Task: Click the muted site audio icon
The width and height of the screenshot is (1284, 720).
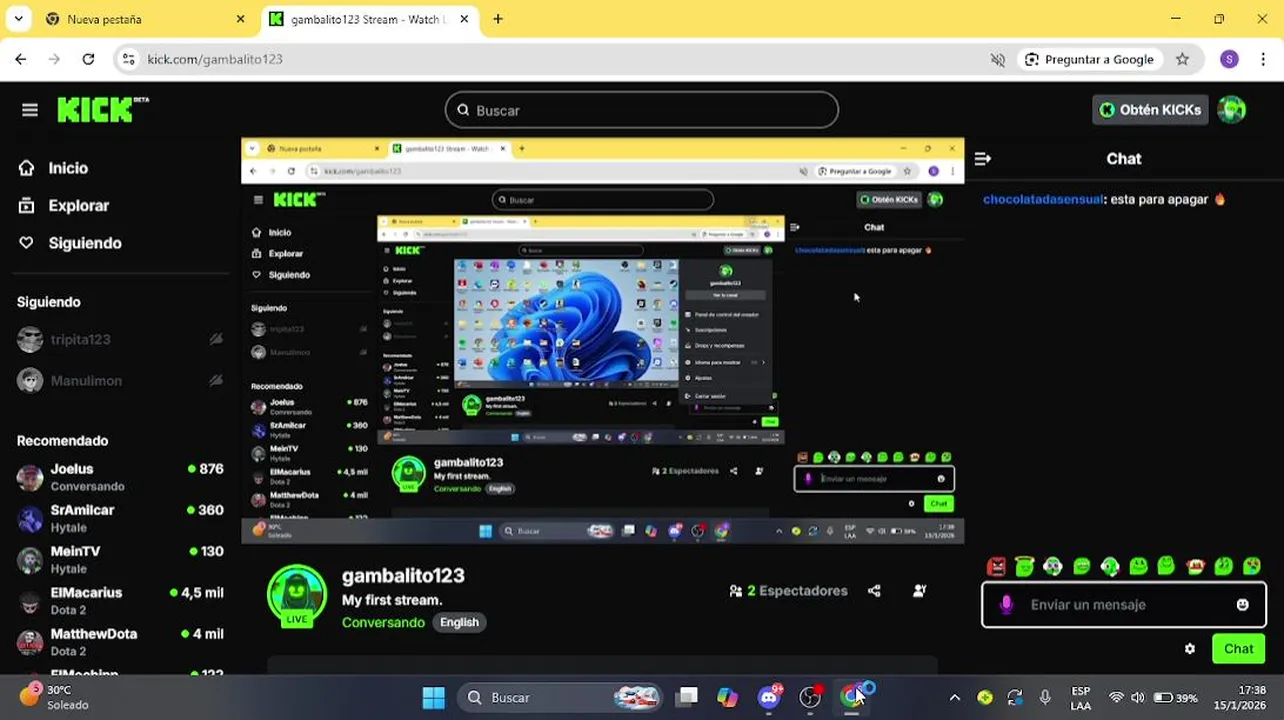Action: pyautogui.click(x=997, y=59)
